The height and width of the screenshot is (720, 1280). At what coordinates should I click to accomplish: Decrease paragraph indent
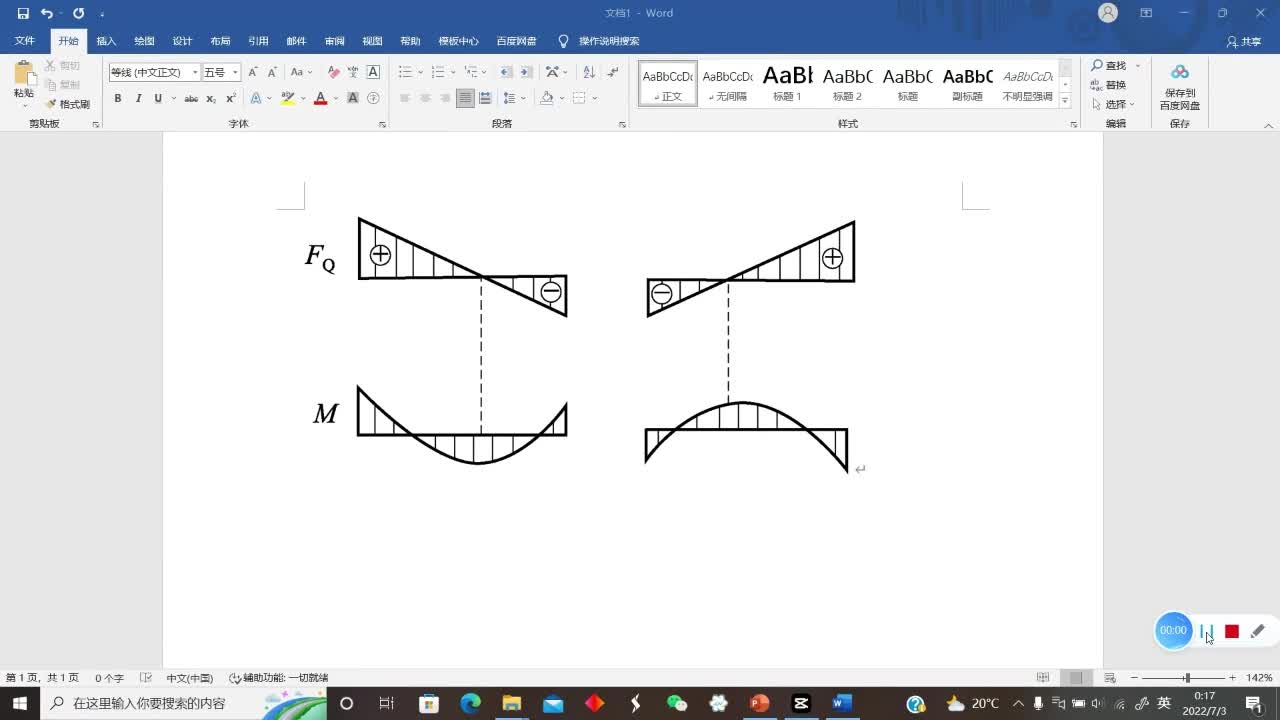(x=506, y=72)
